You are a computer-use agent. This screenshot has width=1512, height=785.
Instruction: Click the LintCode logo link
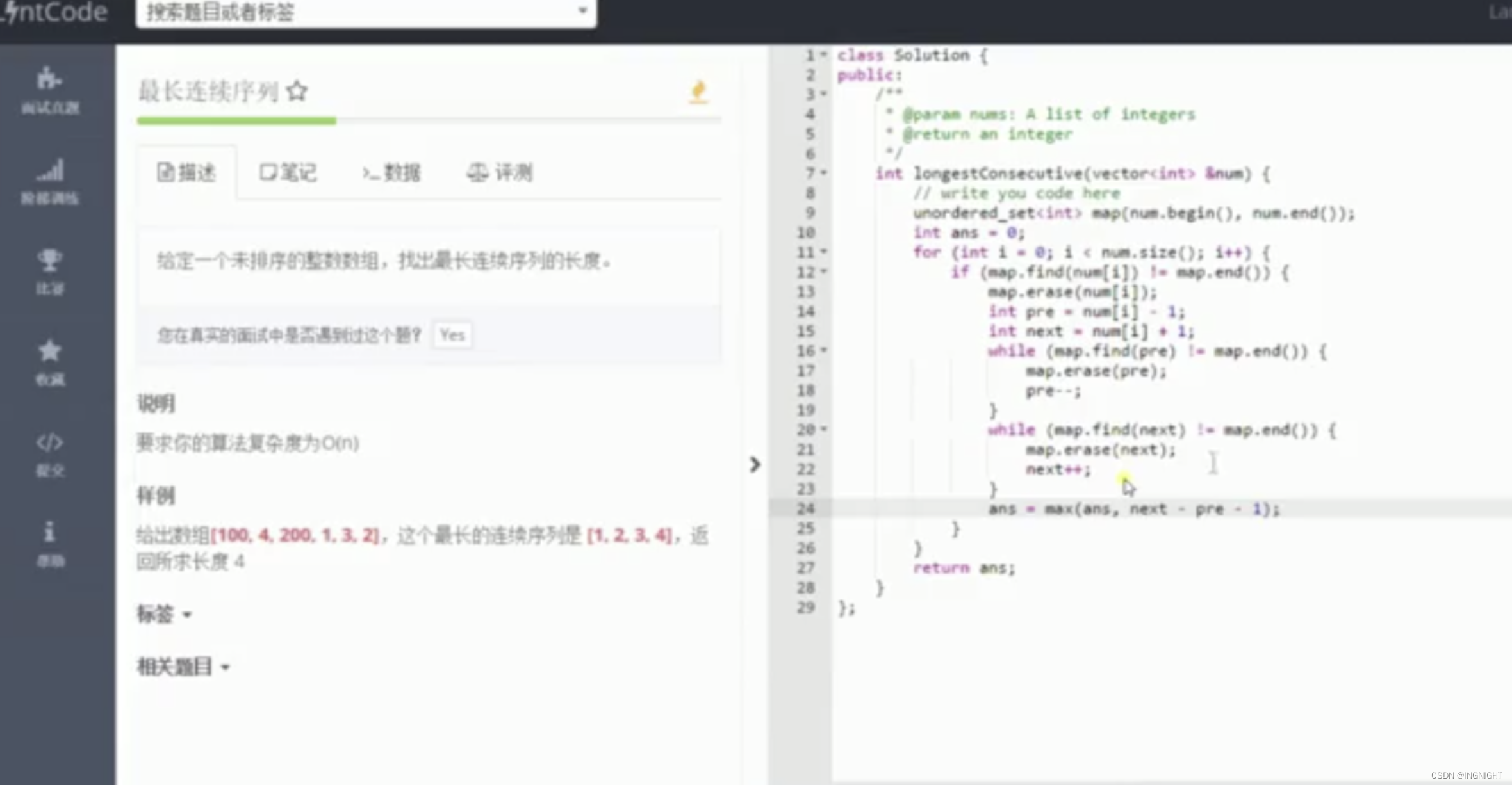54,12
